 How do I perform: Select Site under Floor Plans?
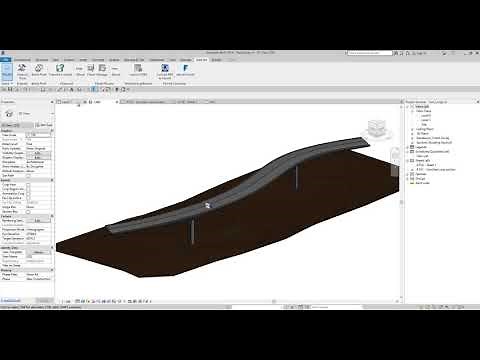424,124
